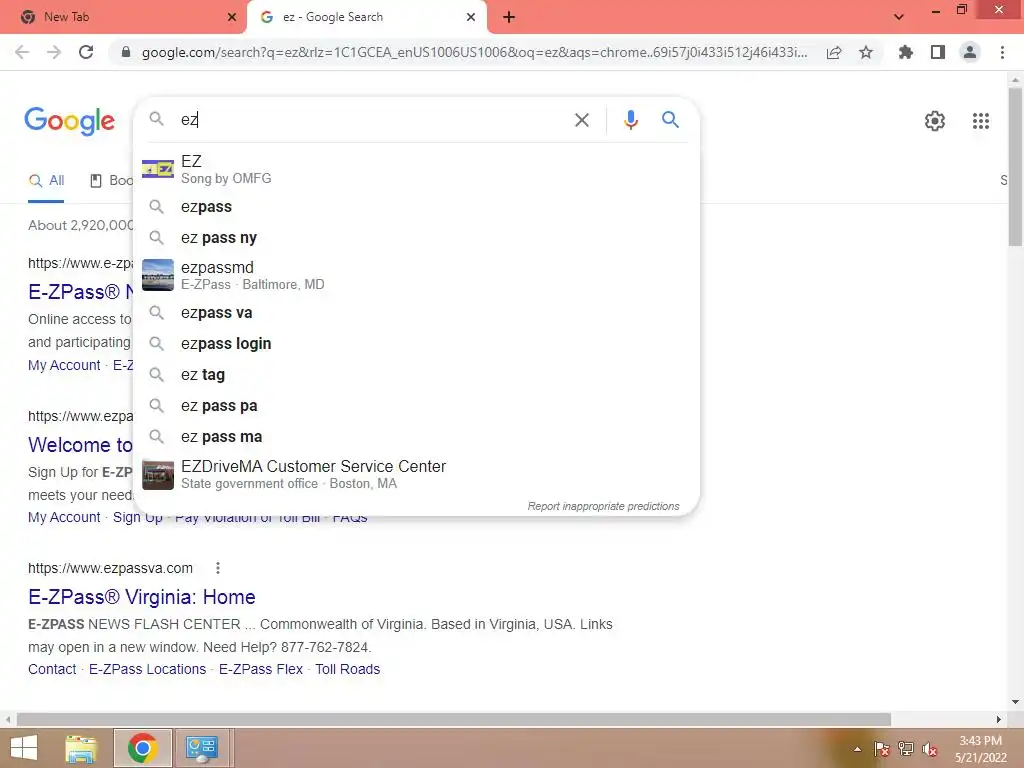
Task: Click the browser forward arrow
Action: (x=54, y=52)
